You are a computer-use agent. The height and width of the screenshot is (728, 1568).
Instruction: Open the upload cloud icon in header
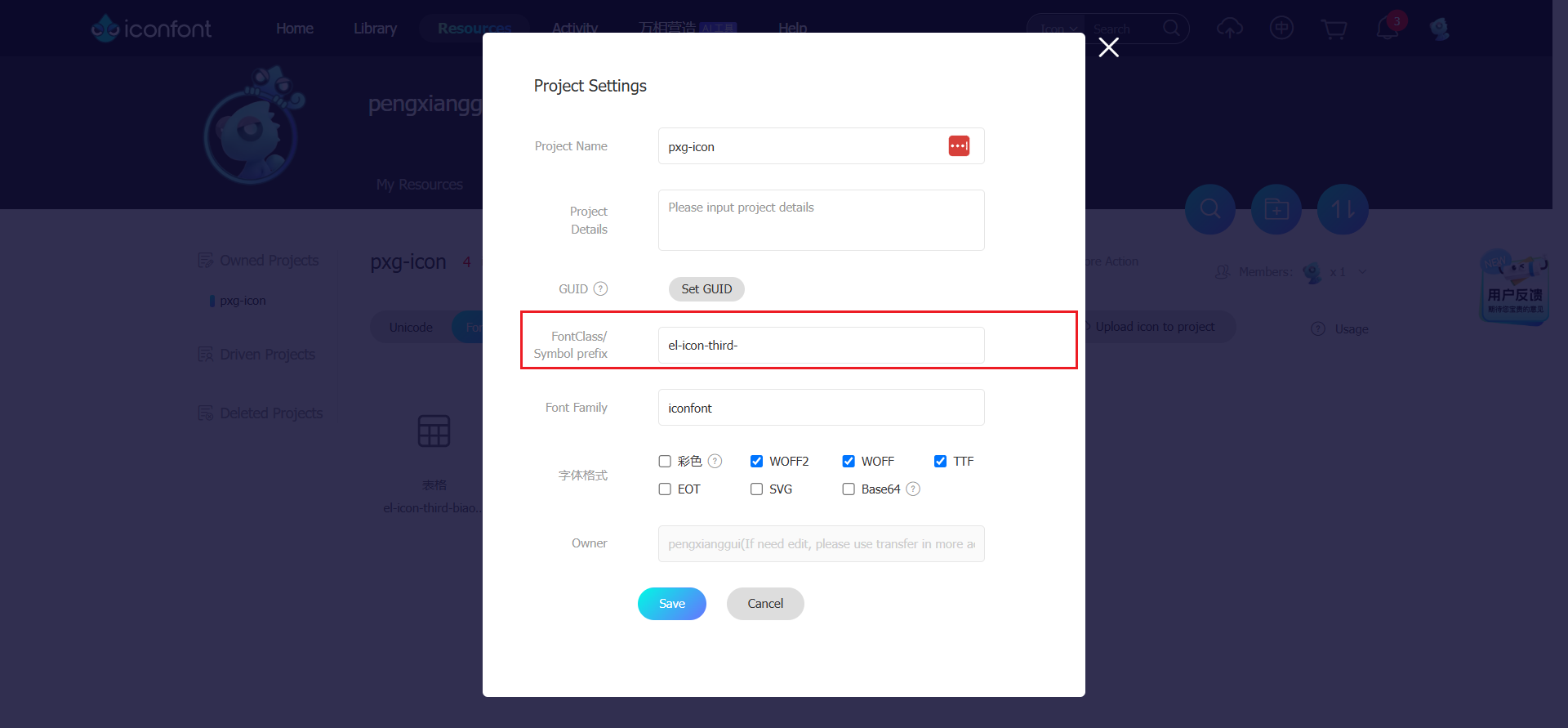tap(1229, 29)
